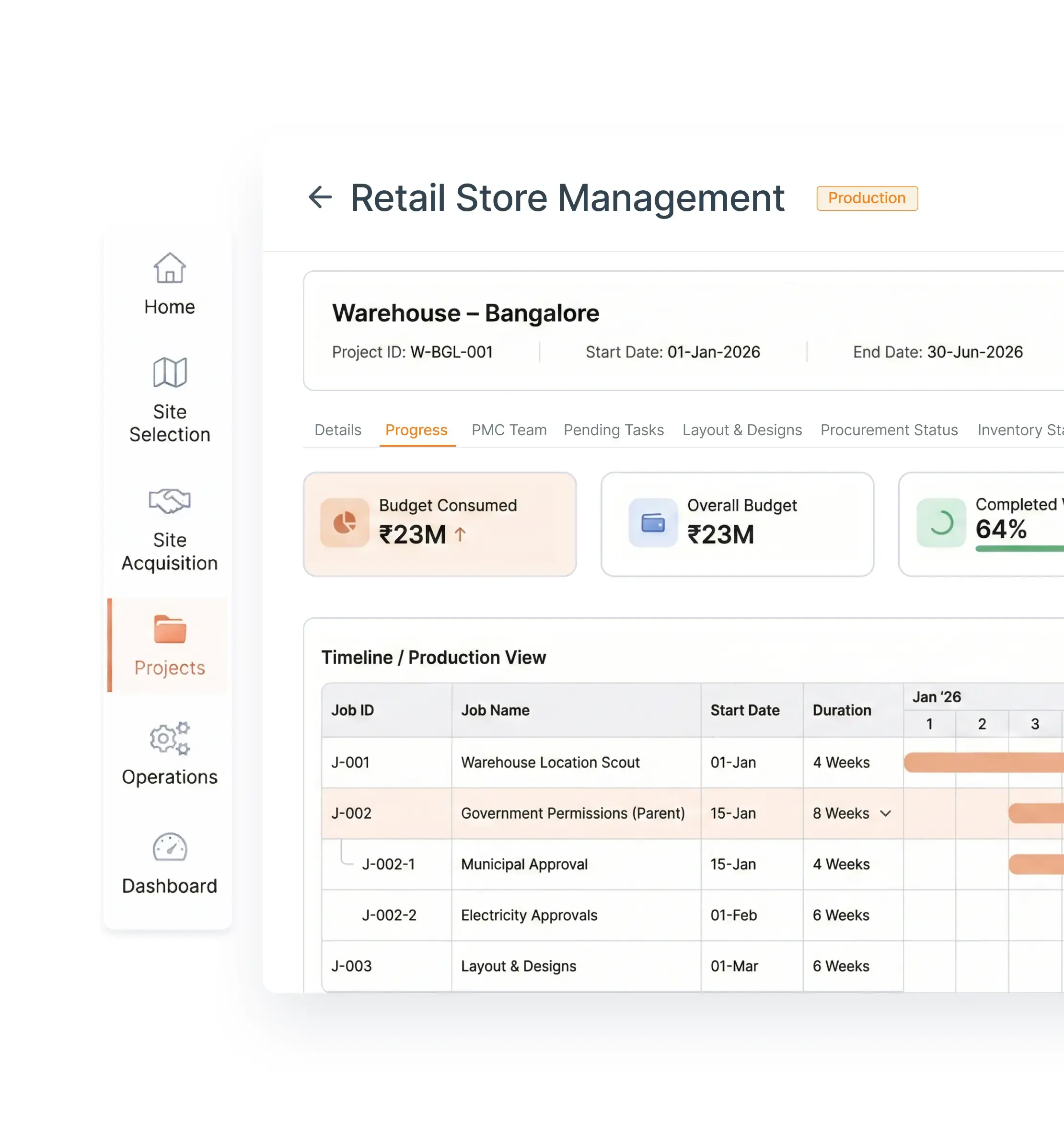Click the Budget Consumed pie chart icon

tap(344, 521)
